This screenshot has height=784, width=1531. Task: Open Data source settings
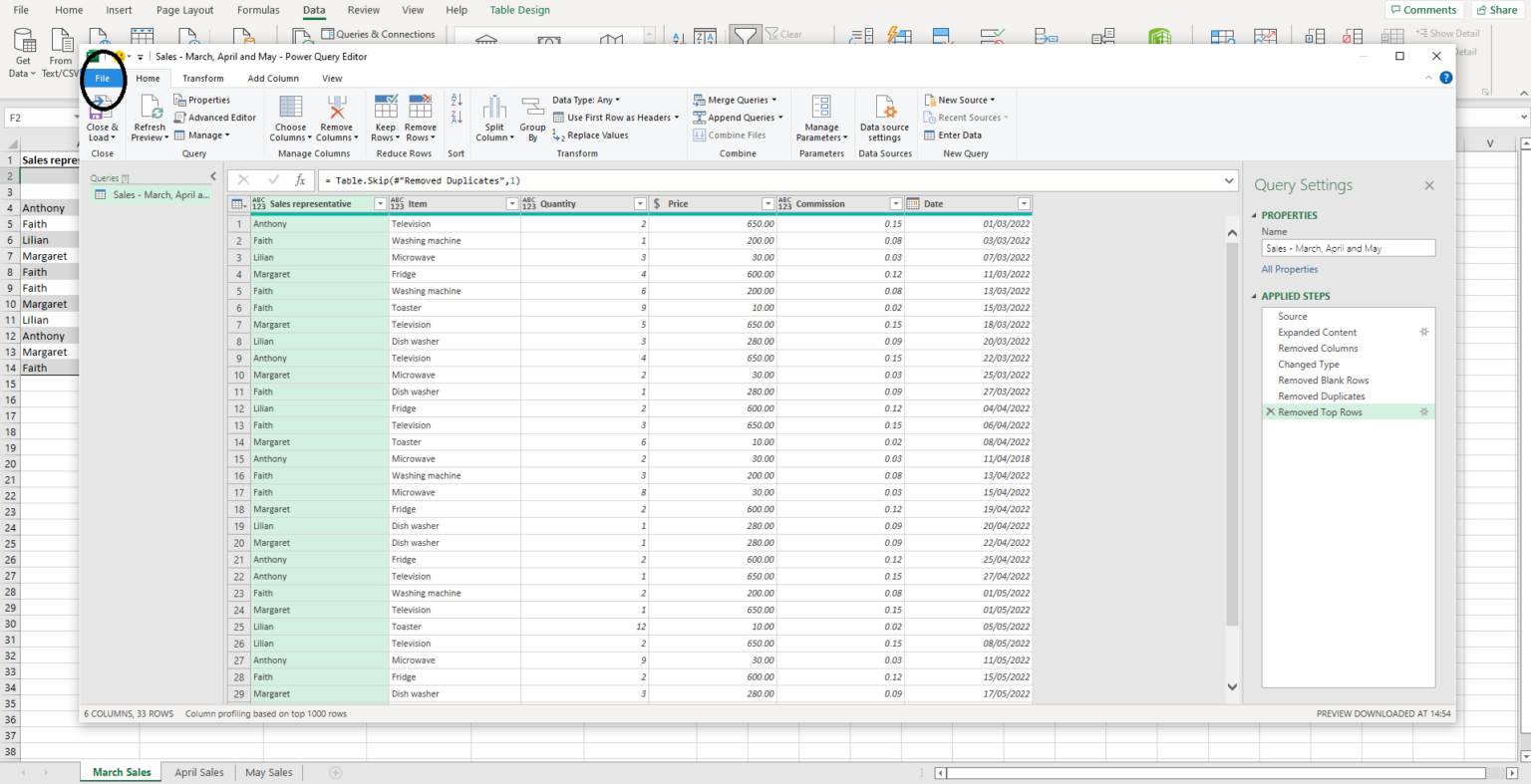(884, 118)
